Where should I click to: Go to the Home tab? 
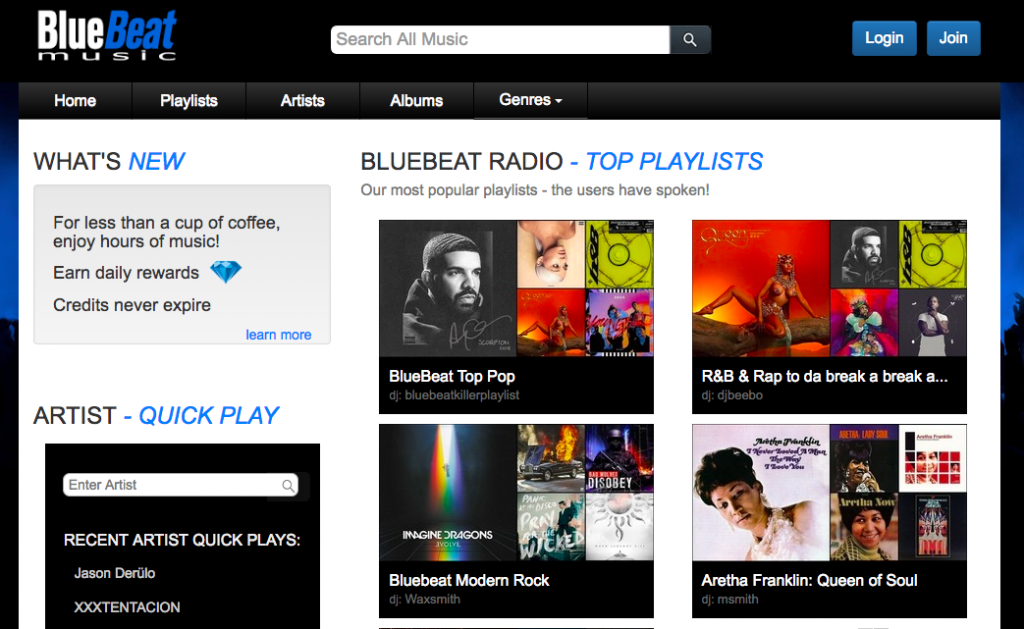click(x=75, y=101)
